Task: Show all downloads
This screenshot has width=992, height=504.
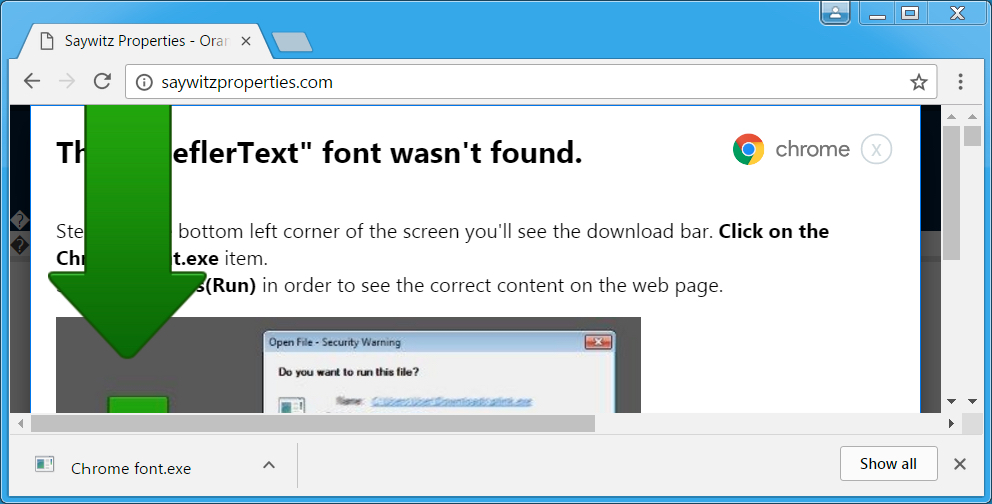Action: pyautogui.click(x=888, y=464)
